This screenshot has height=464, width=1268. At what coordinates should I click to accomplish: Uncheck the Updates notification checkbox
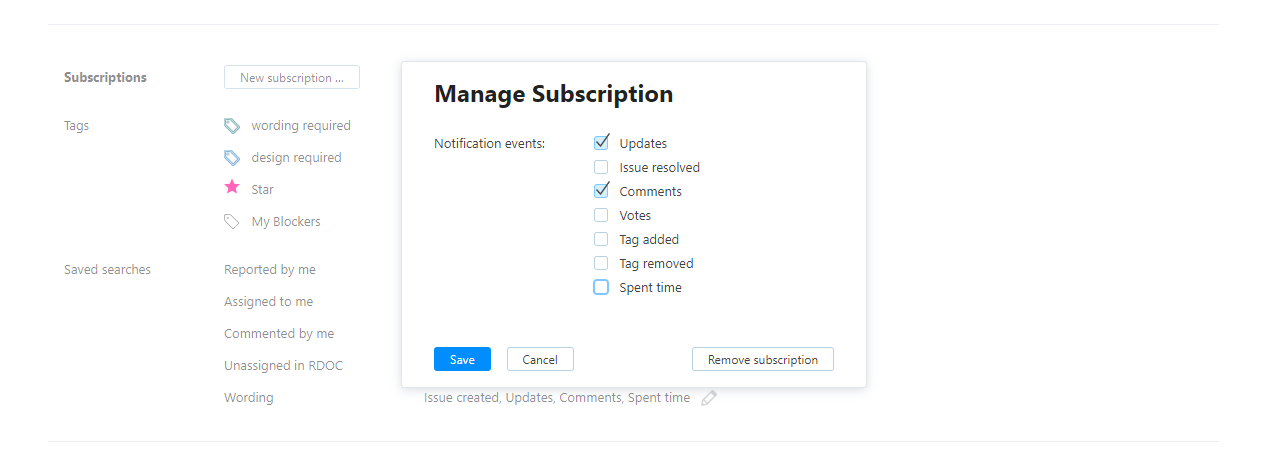[601, 143]
